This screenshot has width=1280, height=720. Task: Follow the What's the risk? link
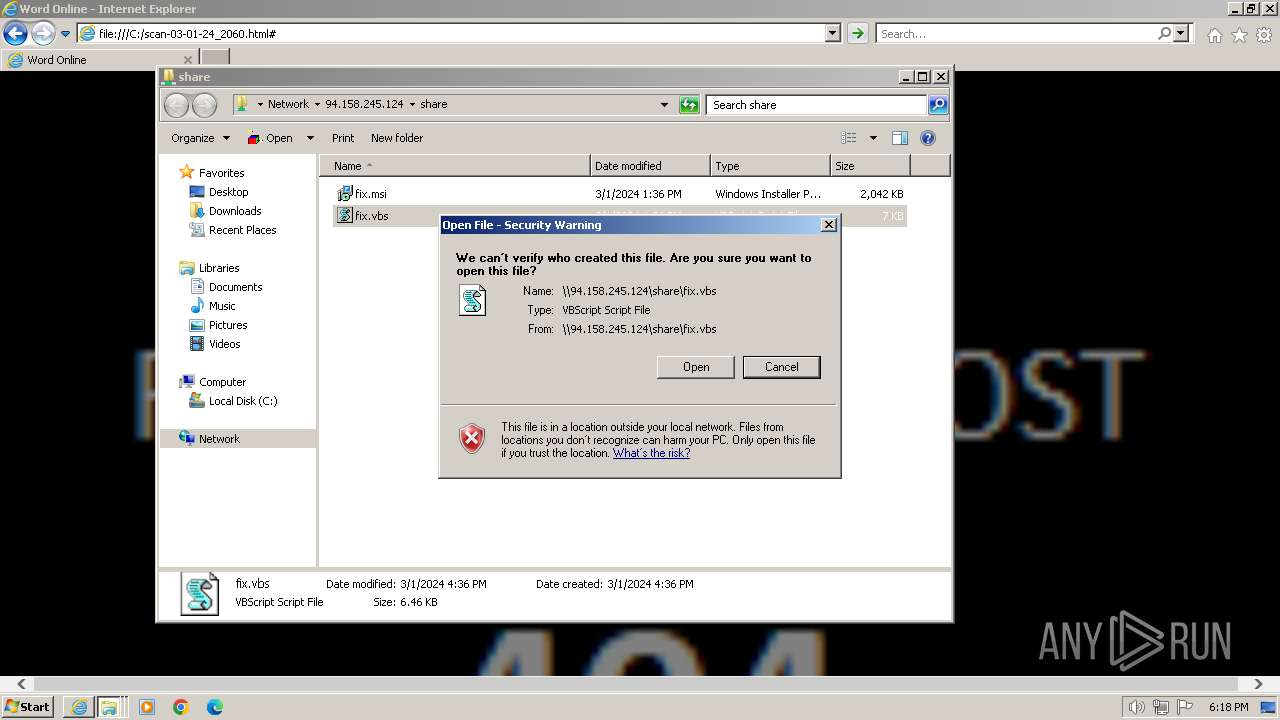tap(651, 453)
